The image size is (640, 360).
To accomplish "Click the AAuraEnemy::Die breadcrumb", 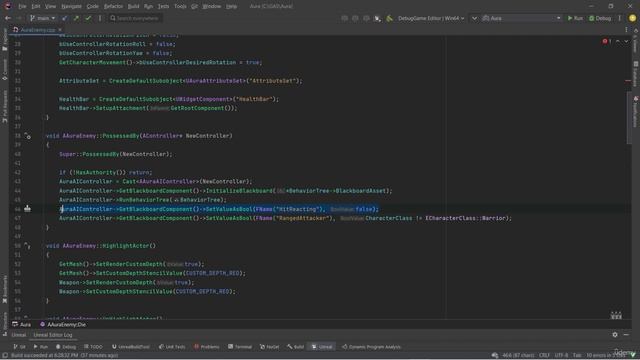I will tap(63, 324).
